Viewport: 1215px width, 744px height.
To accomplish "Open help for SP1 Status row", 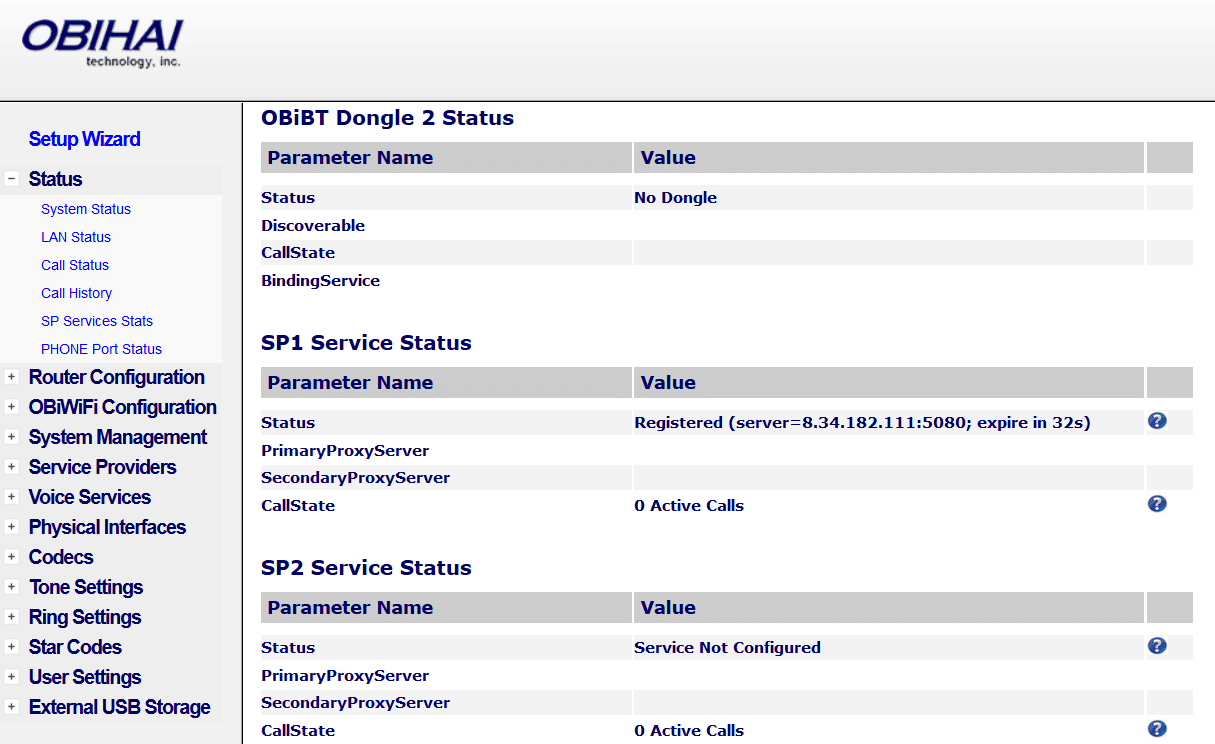I will coord(1157,421).
